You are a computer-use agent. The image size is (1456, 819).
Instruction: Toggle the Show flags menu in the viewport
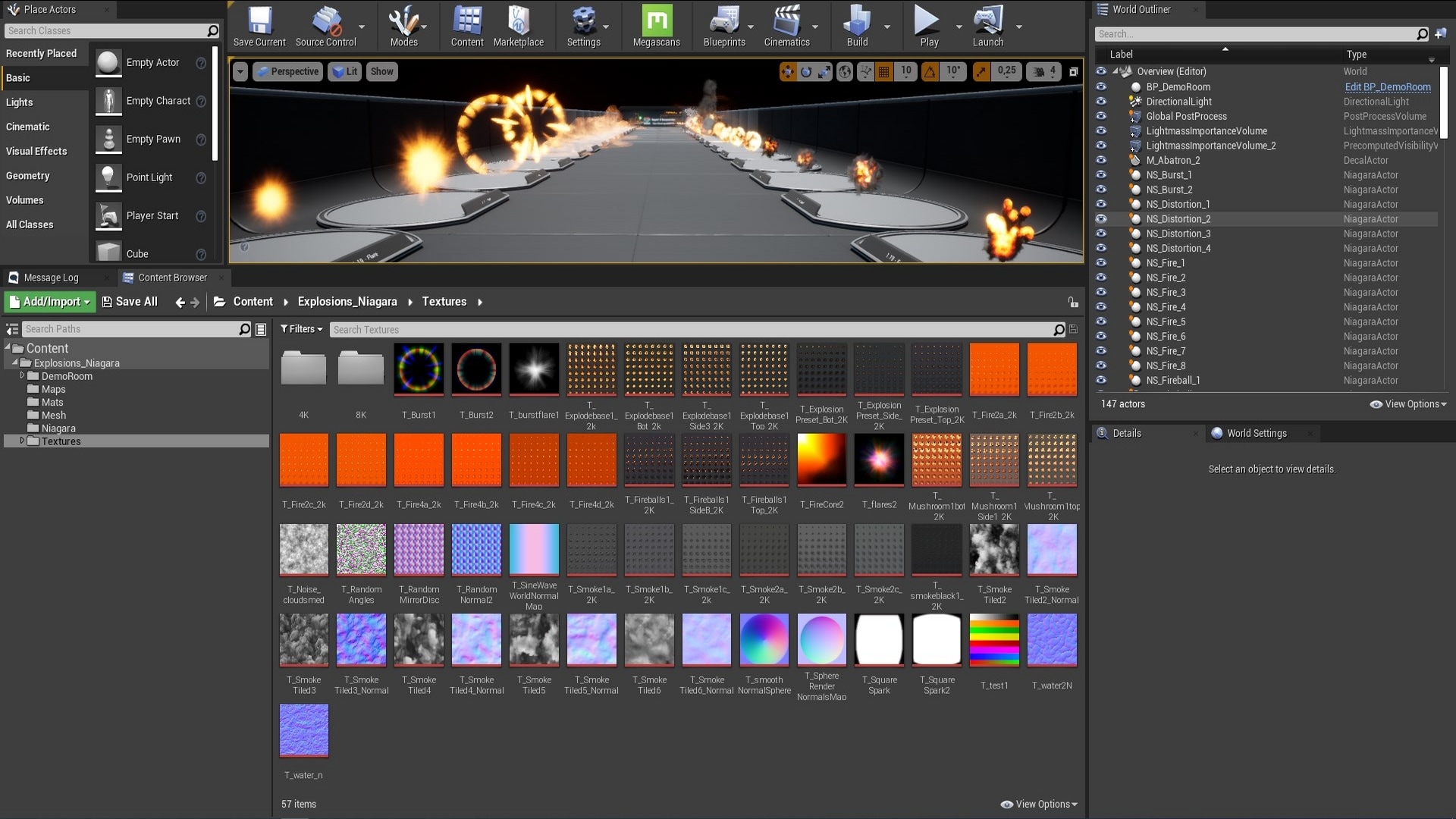(x=381, y=71)
